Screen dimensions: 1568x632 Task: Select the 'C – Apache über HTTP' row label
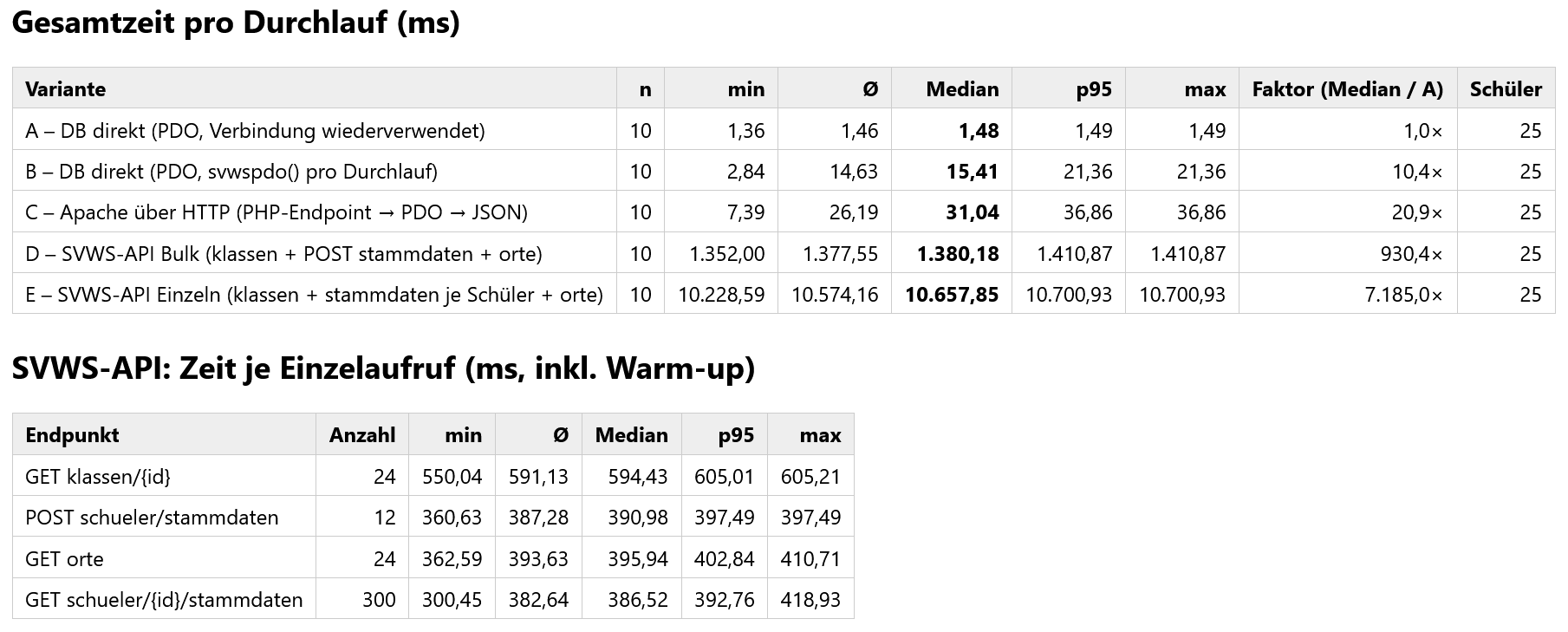277,212
